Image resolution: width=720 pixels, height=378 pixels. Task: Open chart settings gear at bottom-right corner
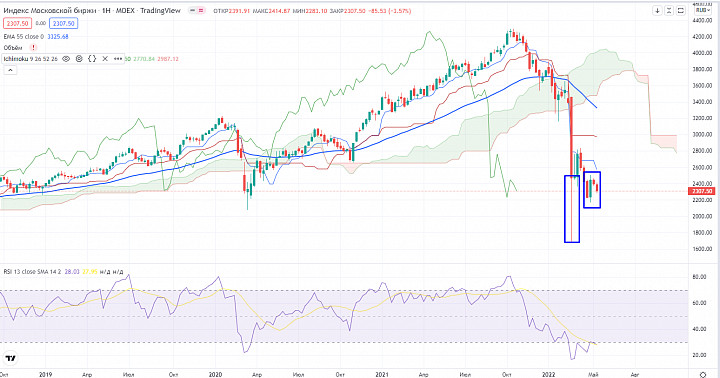(x=703, y=374)
